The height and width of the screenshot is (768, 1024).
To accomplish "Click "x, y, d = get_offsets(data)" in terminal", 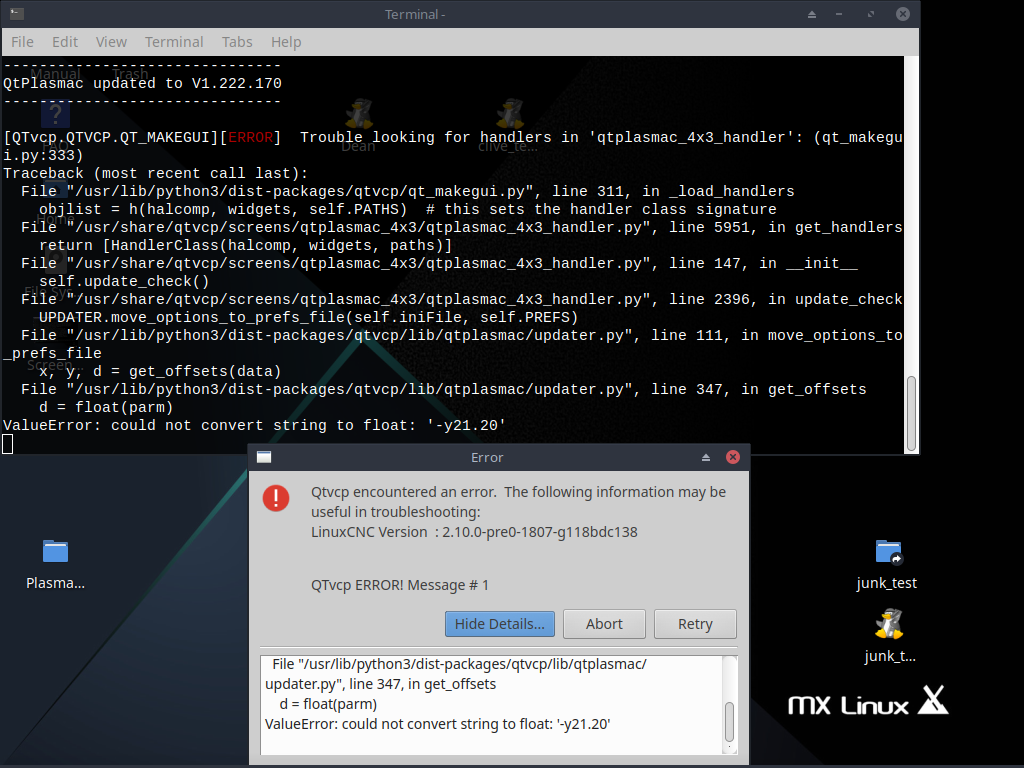I will [x=160, y=372].
